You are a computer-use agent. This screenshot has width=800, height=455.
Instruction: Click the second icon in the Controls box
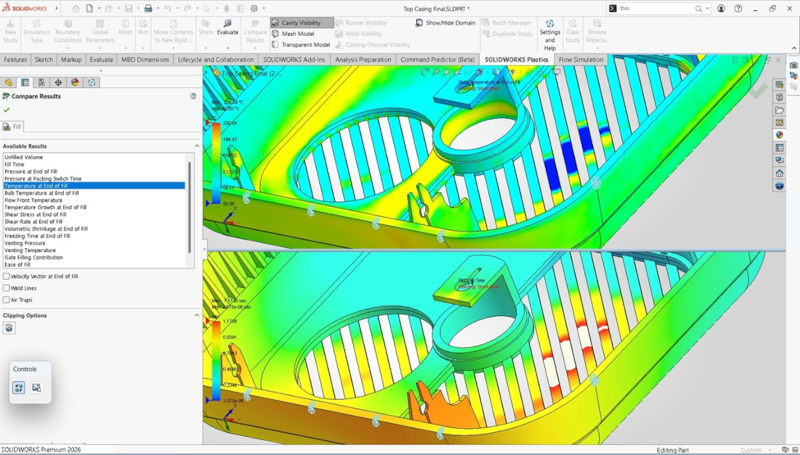[x=36, y=388]
